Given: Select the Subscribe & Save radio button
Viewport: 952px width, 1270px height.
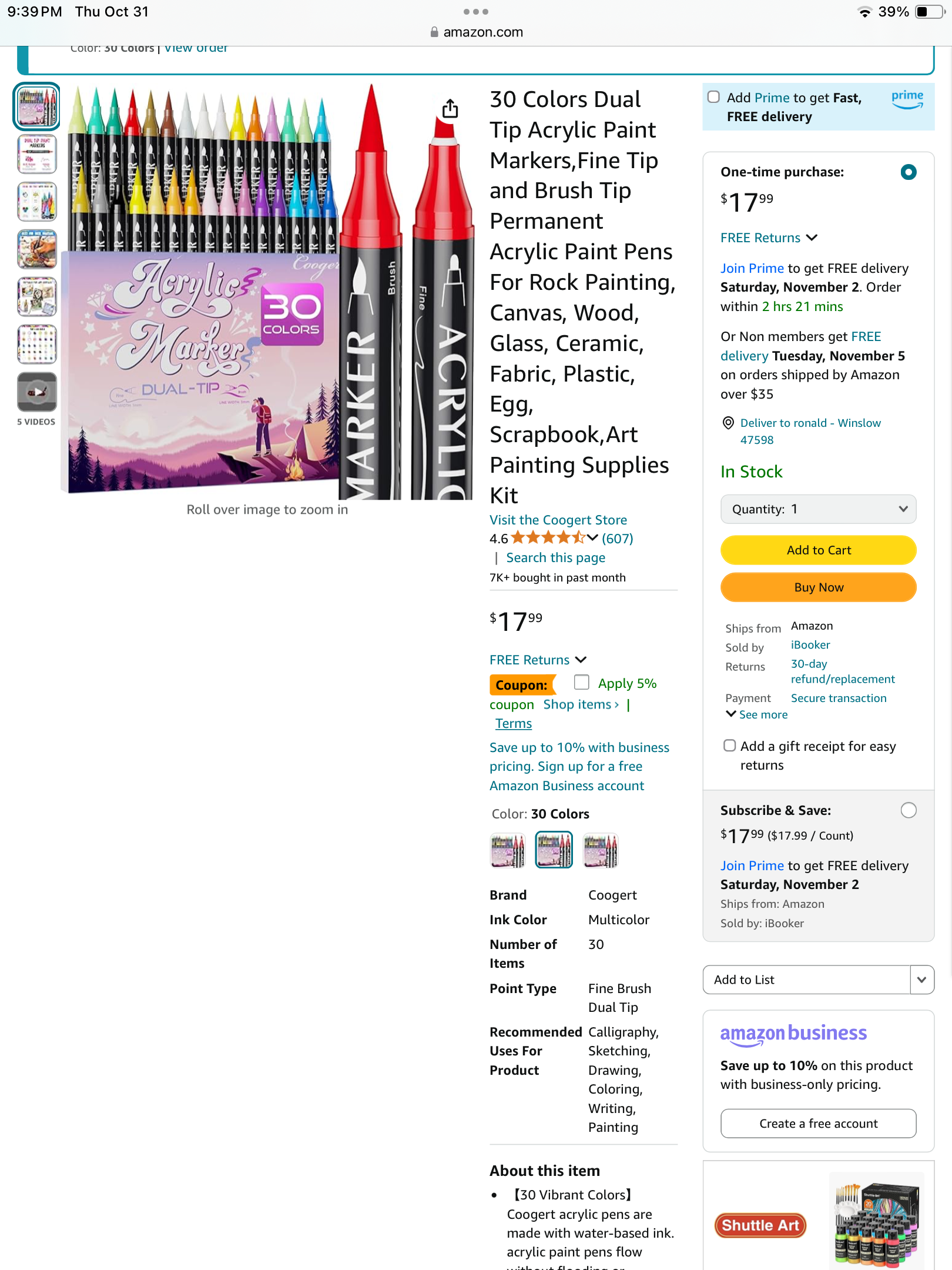Looking at the screenshot, I should pyautogui.click(x=909, y=810).
